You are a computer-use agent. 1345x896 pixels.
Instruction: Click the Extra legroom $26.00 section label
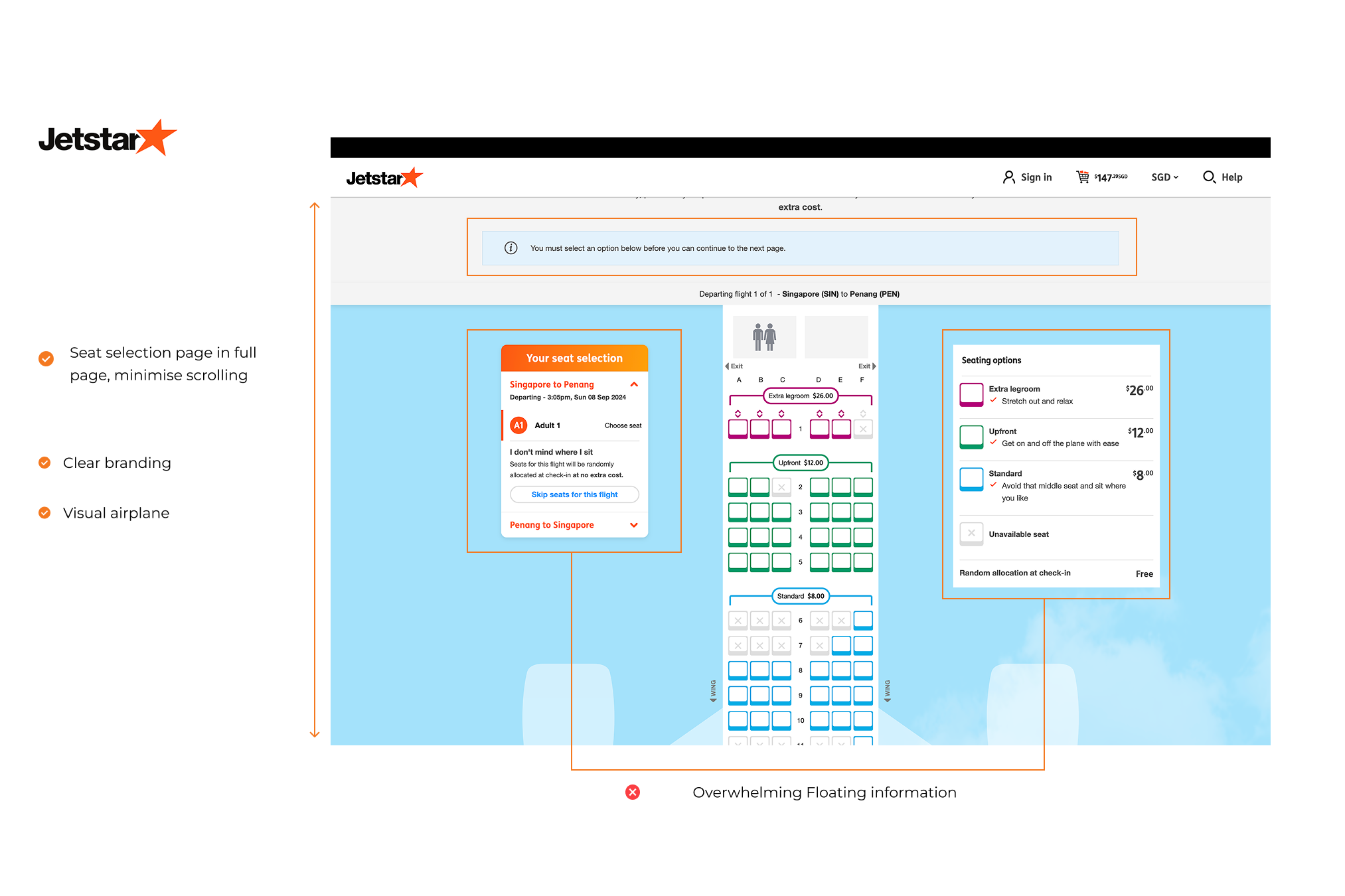pos(801,396)
